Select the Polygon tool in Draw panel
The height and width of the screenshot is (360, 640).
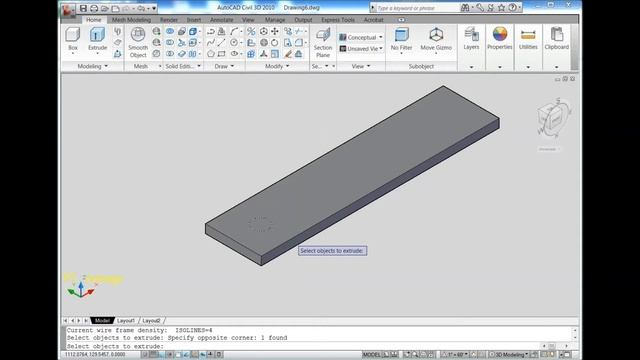pyautogui.click(x=211, y=53)
